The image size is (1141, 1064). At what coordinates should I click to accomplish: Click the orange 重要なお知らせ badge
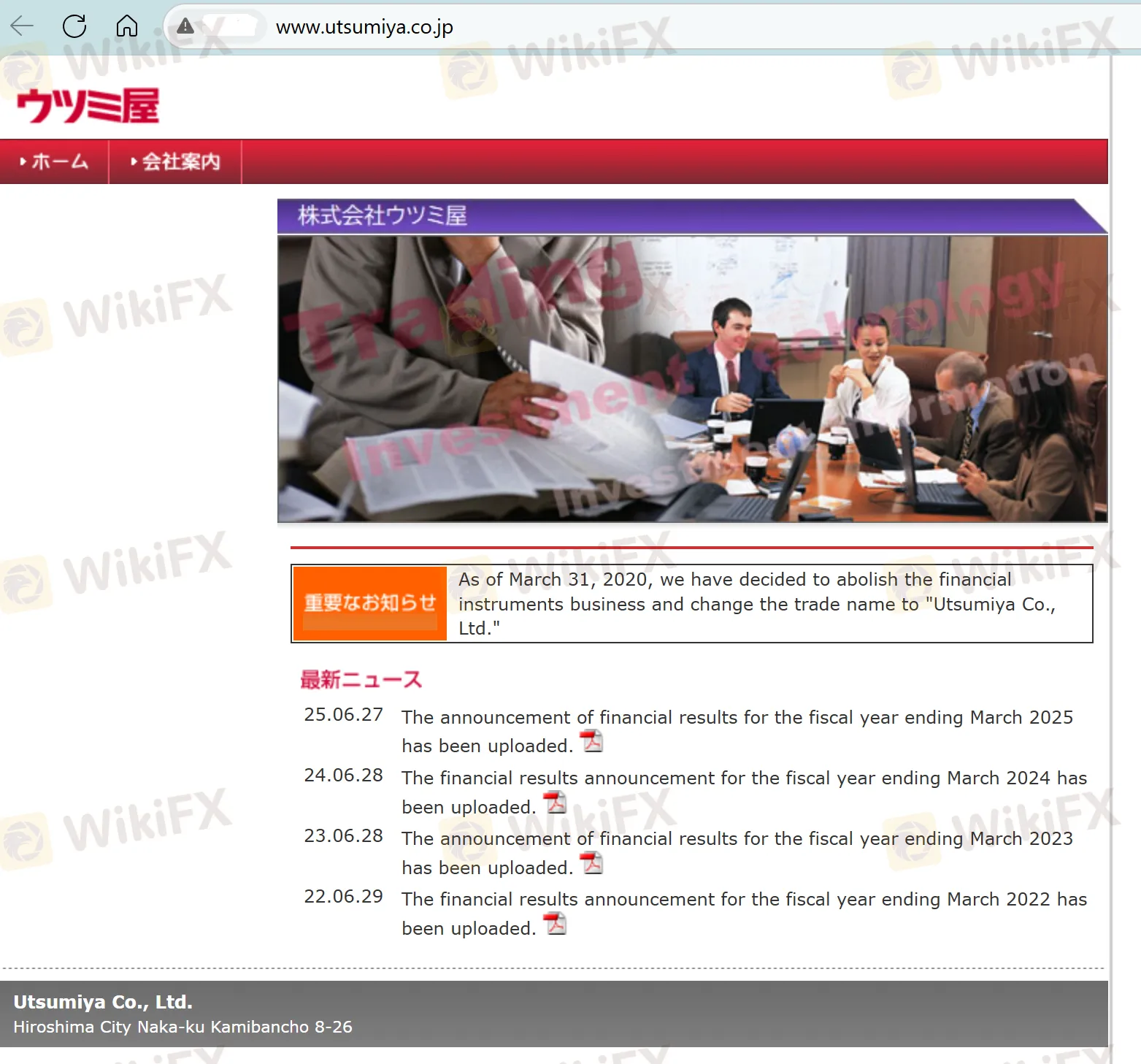coord(369,603)
